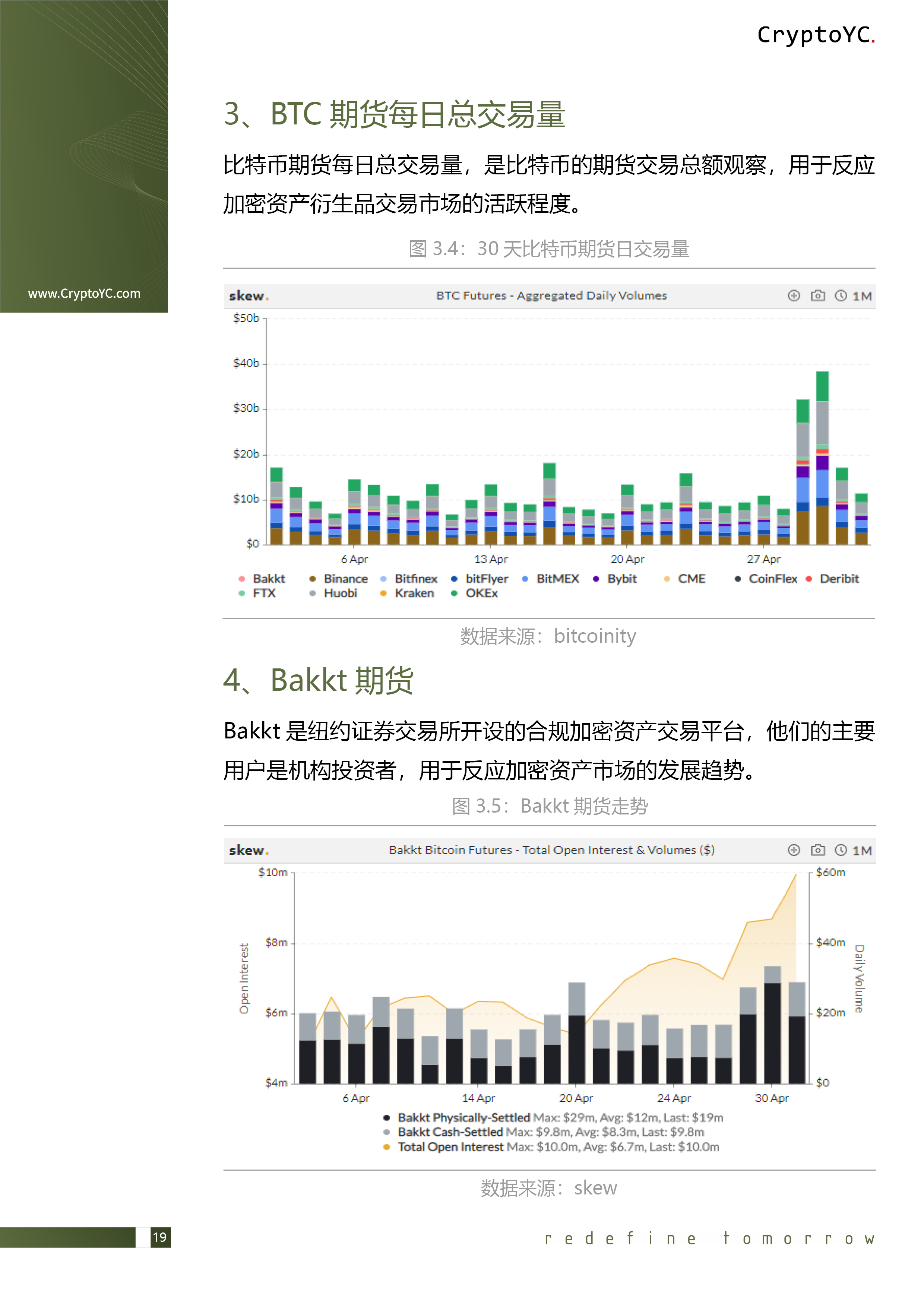
Task: Toggle Bakkt Physically-Settled legend entry
Action: click(x=553, y=1117)
